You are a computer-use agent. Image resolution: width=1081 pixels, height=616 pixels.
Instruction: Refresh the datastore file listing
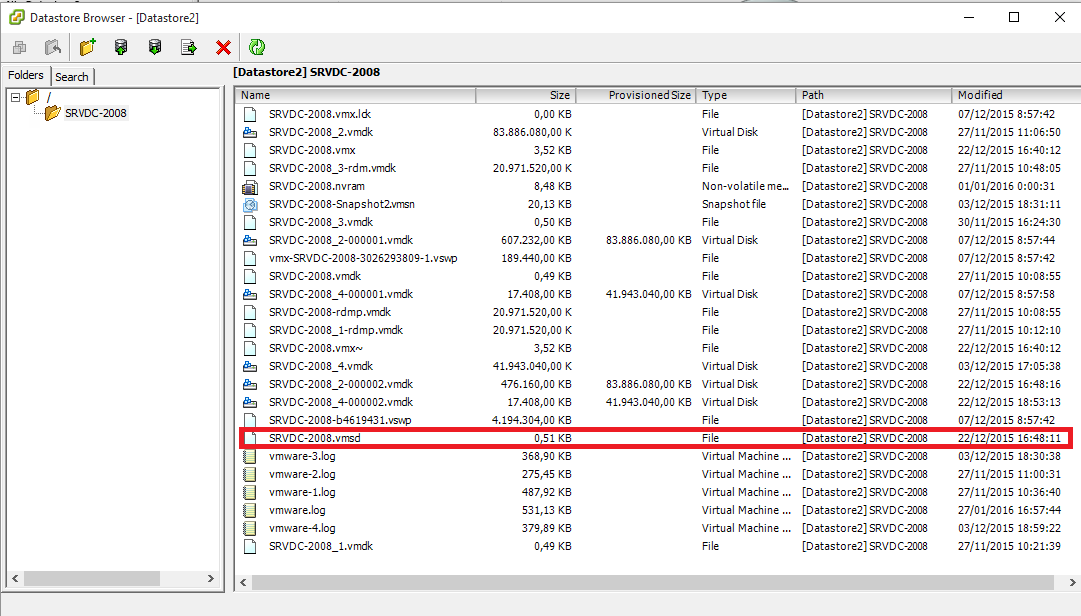(x=257, y=46)
